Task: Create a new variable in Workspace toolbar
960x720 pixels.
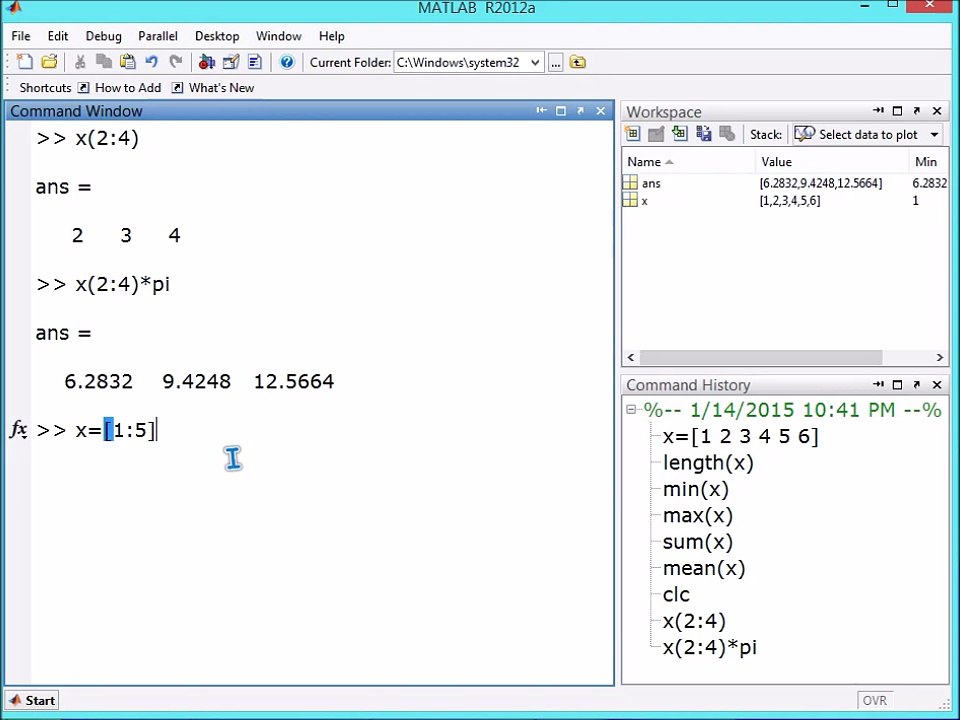Action: coord(632,133)
